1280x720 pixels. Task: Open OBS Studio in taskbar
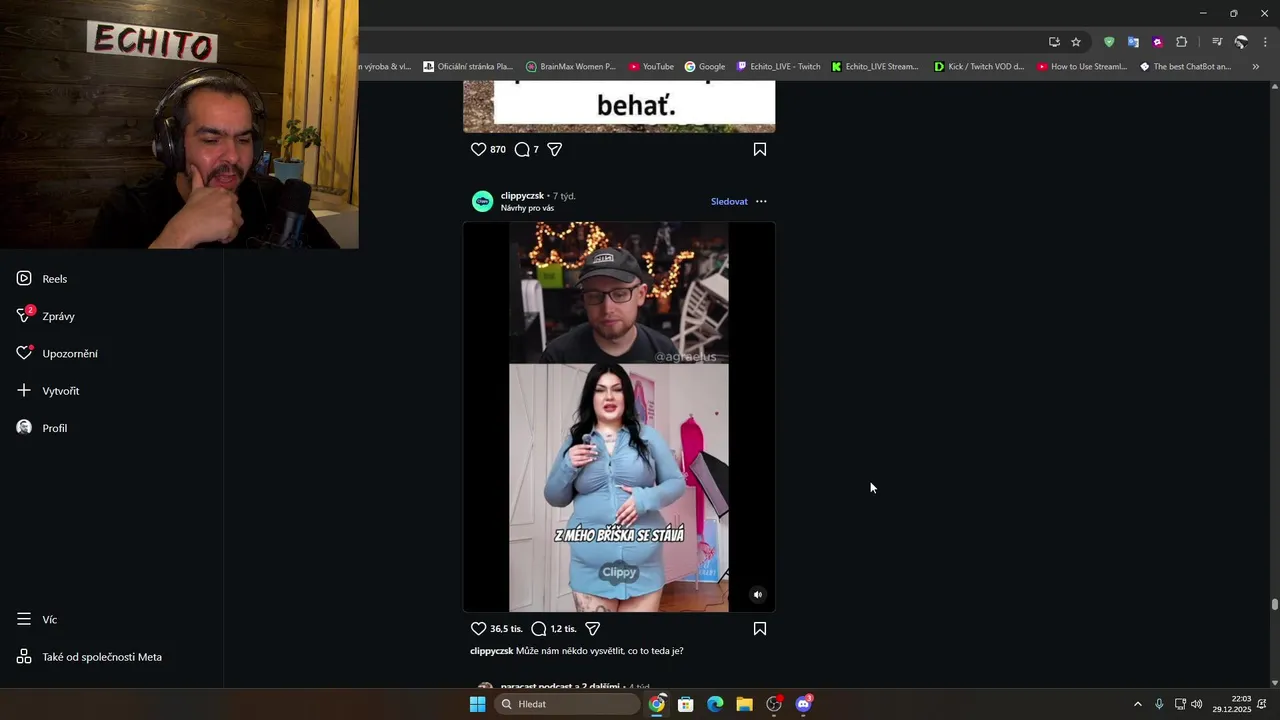774,704
